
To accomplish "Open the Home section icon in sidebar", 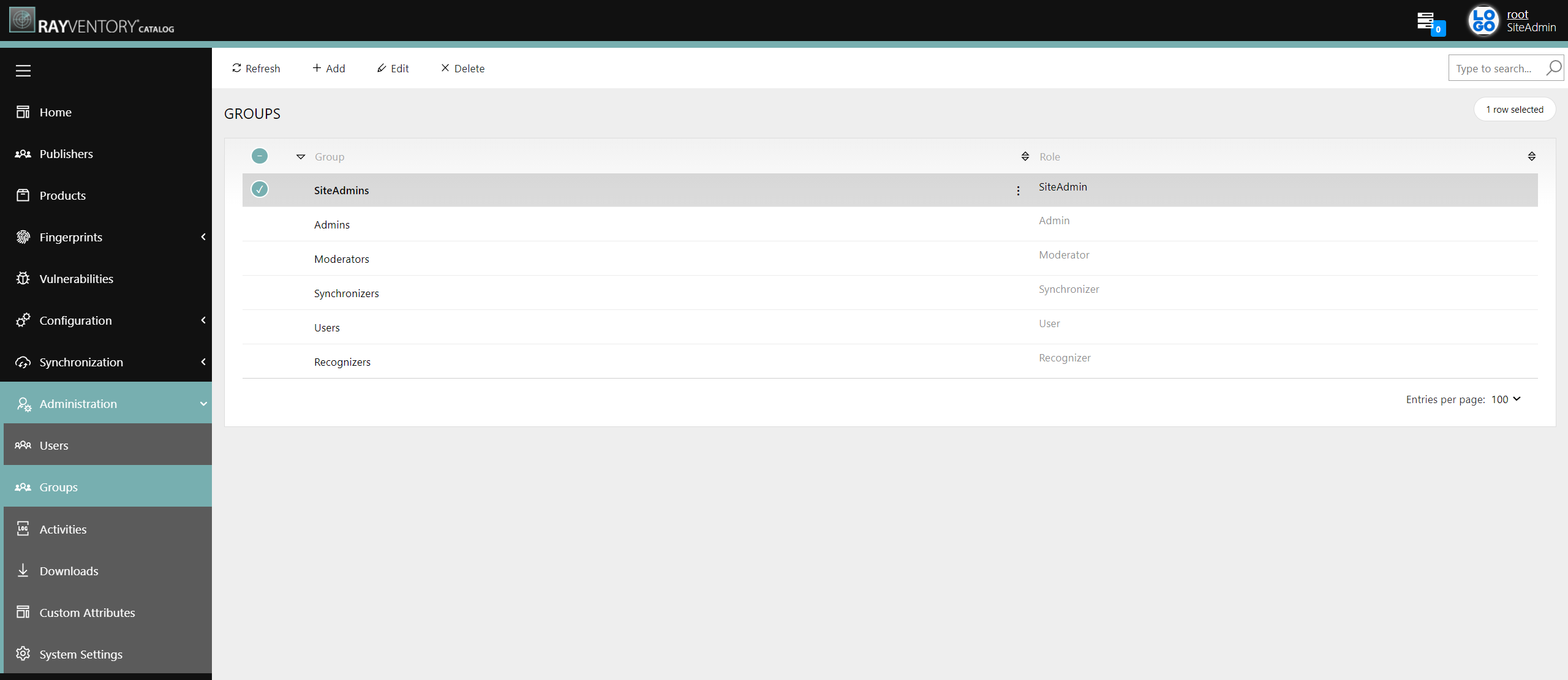I will (23, 111).
